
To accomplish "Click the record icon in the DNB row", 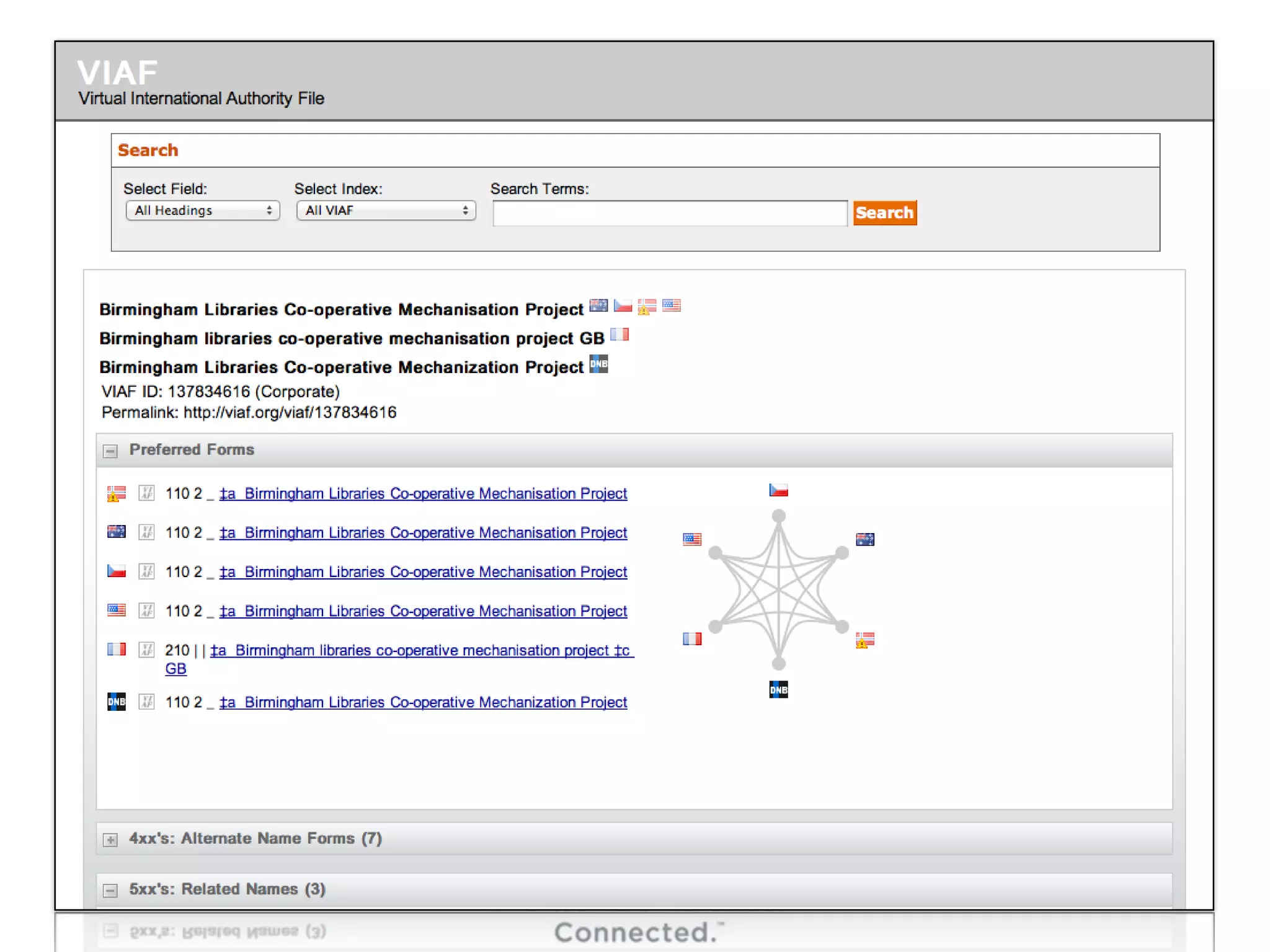I will [146, 702].
